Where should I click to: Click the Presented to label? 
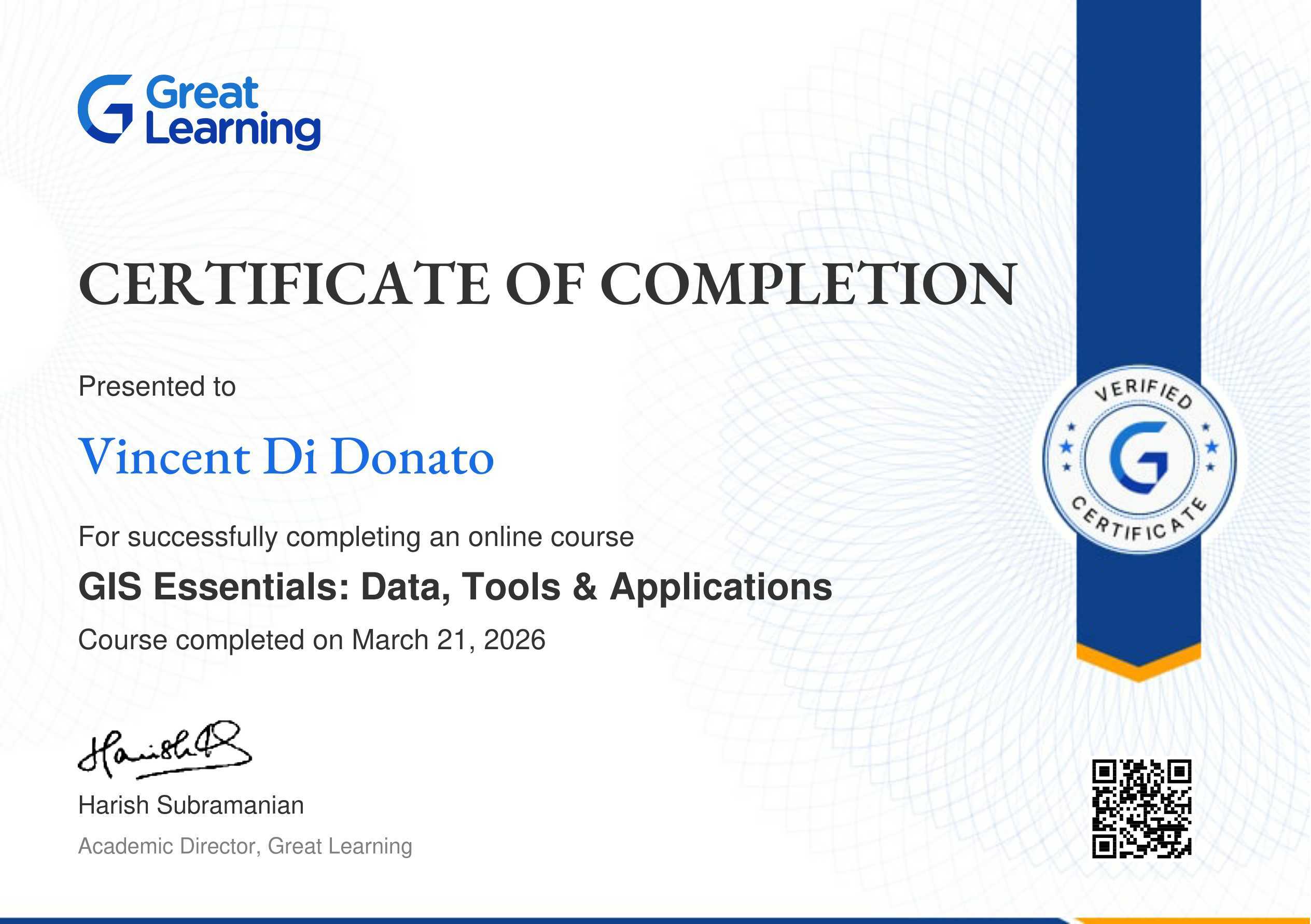[157, 387]
